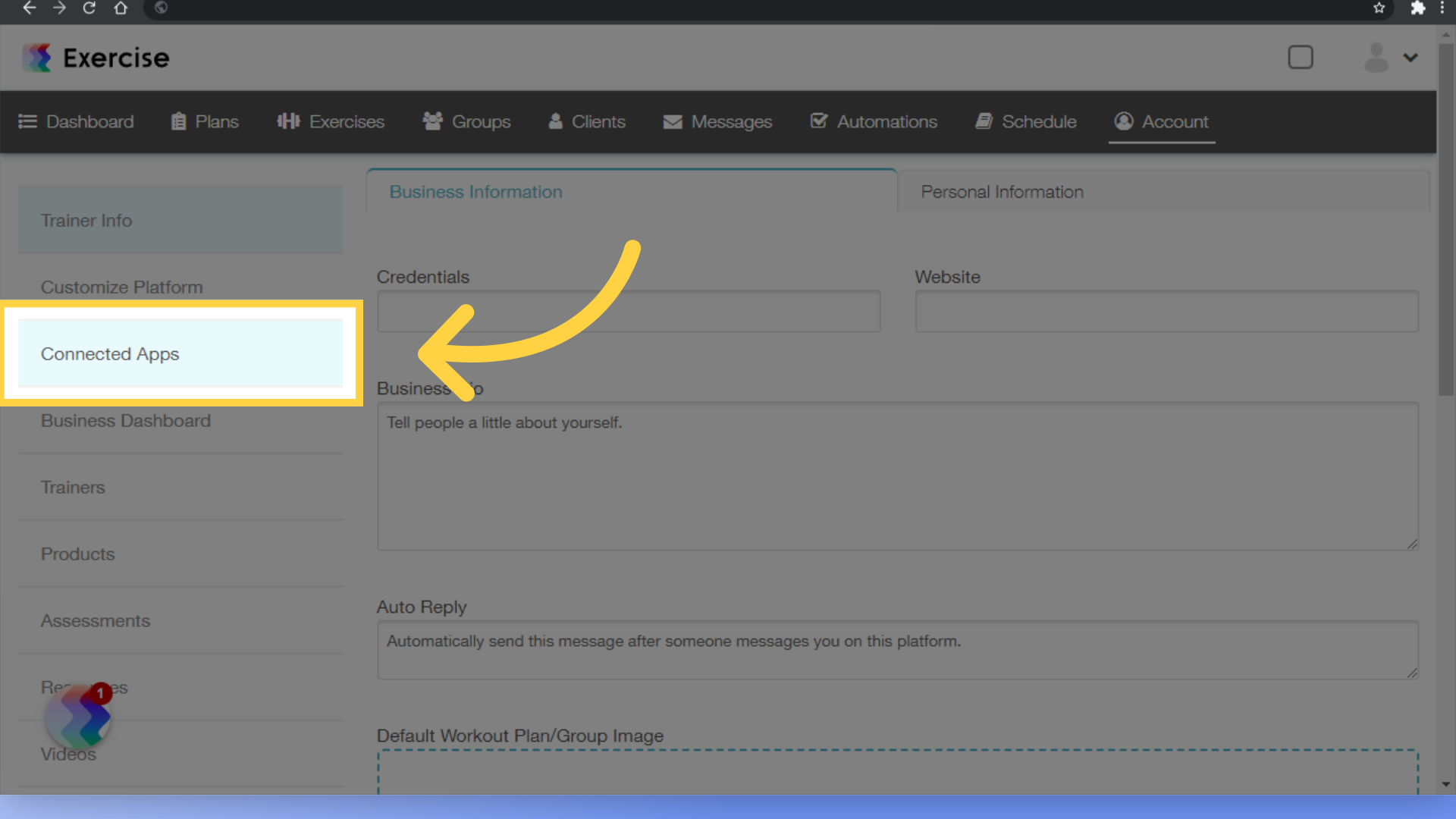
Task: Click the Plans navigation icon
Action: [179, 120]
